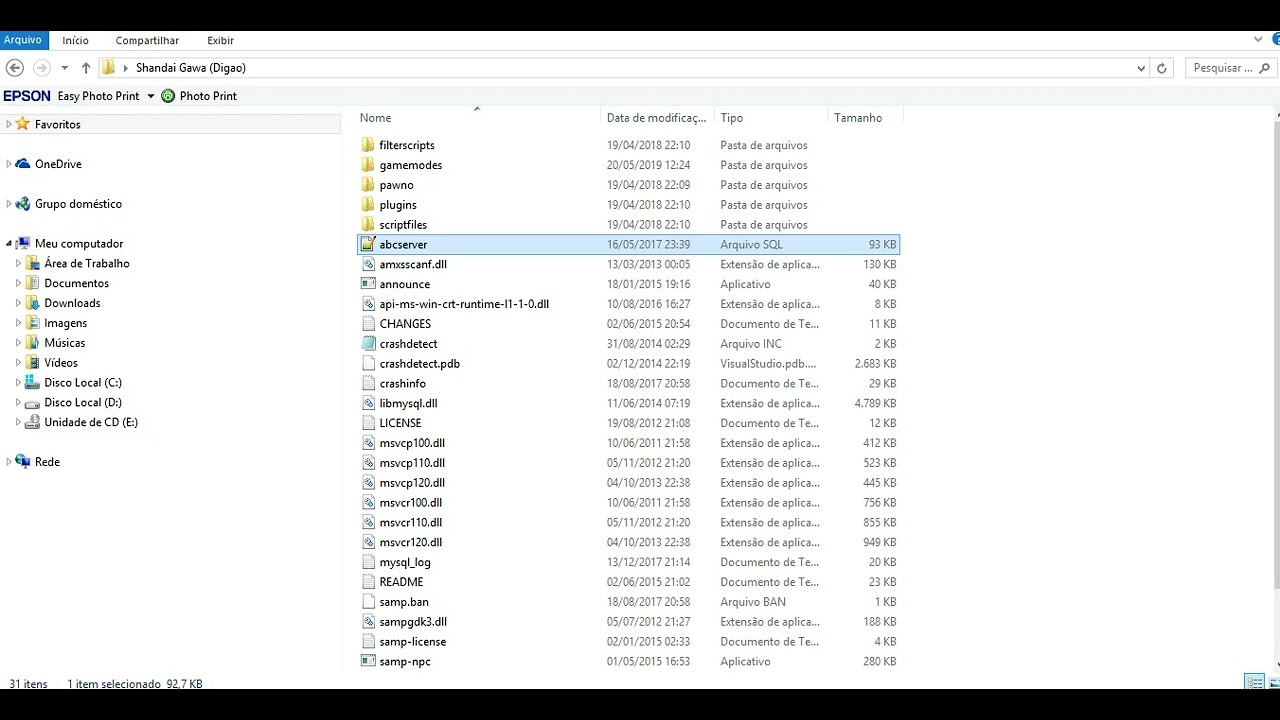
Task: Click the OneDrive cloud icon
Action: (23, 164)
